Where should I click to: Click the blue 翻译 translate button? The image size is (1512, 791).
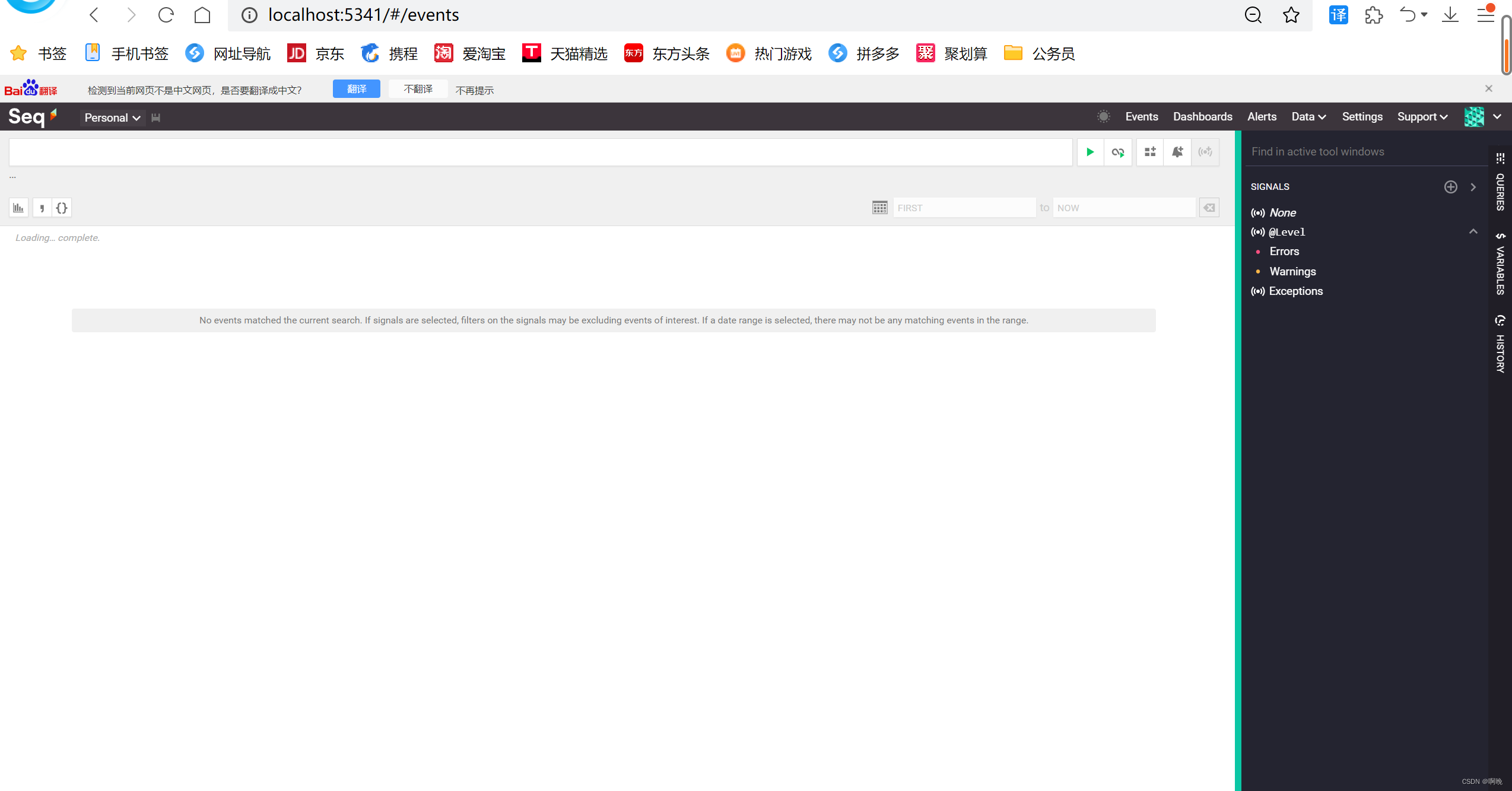356,89
